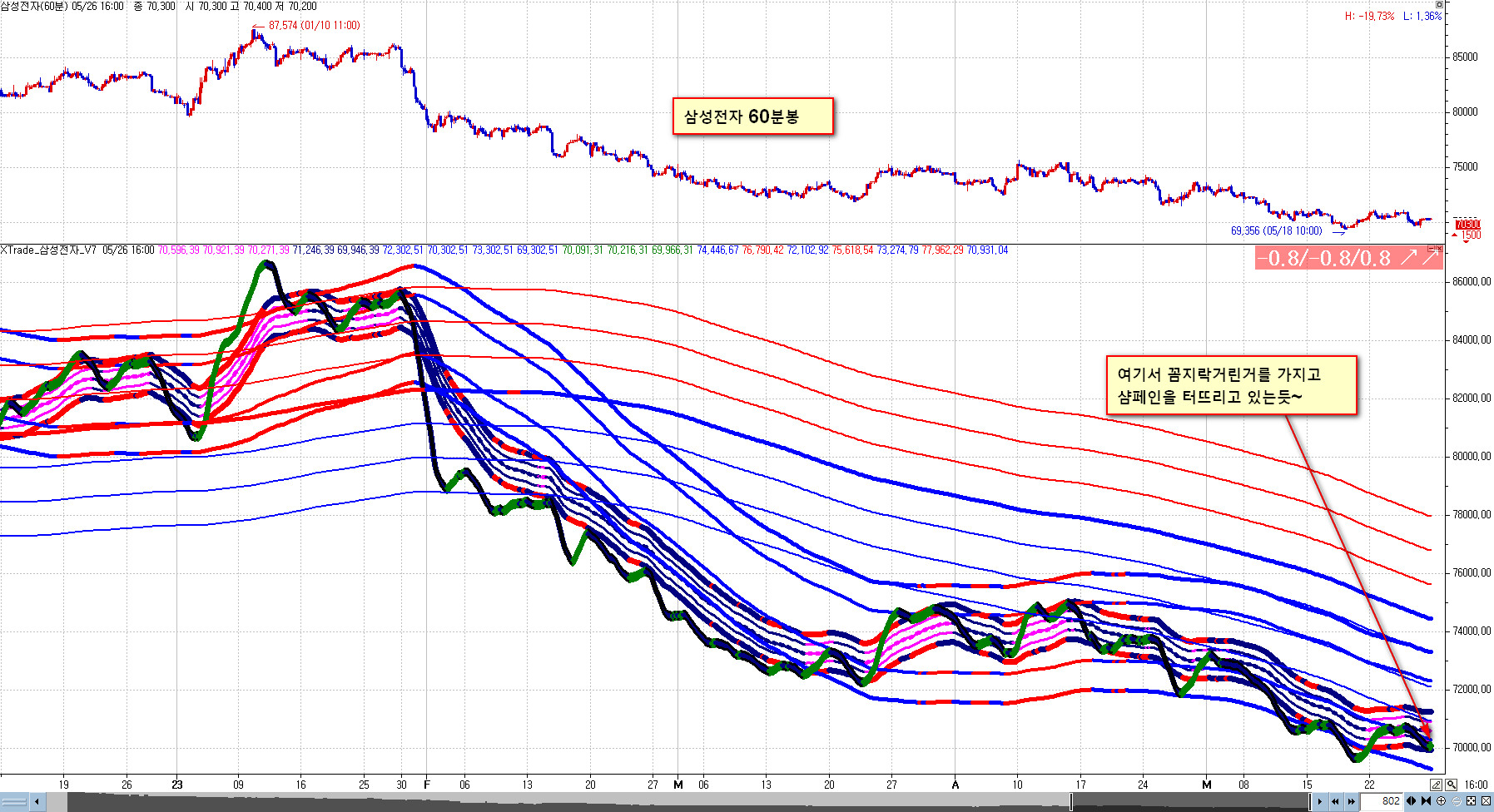Click the double-line grip at scrollbar left

(14, 802)
